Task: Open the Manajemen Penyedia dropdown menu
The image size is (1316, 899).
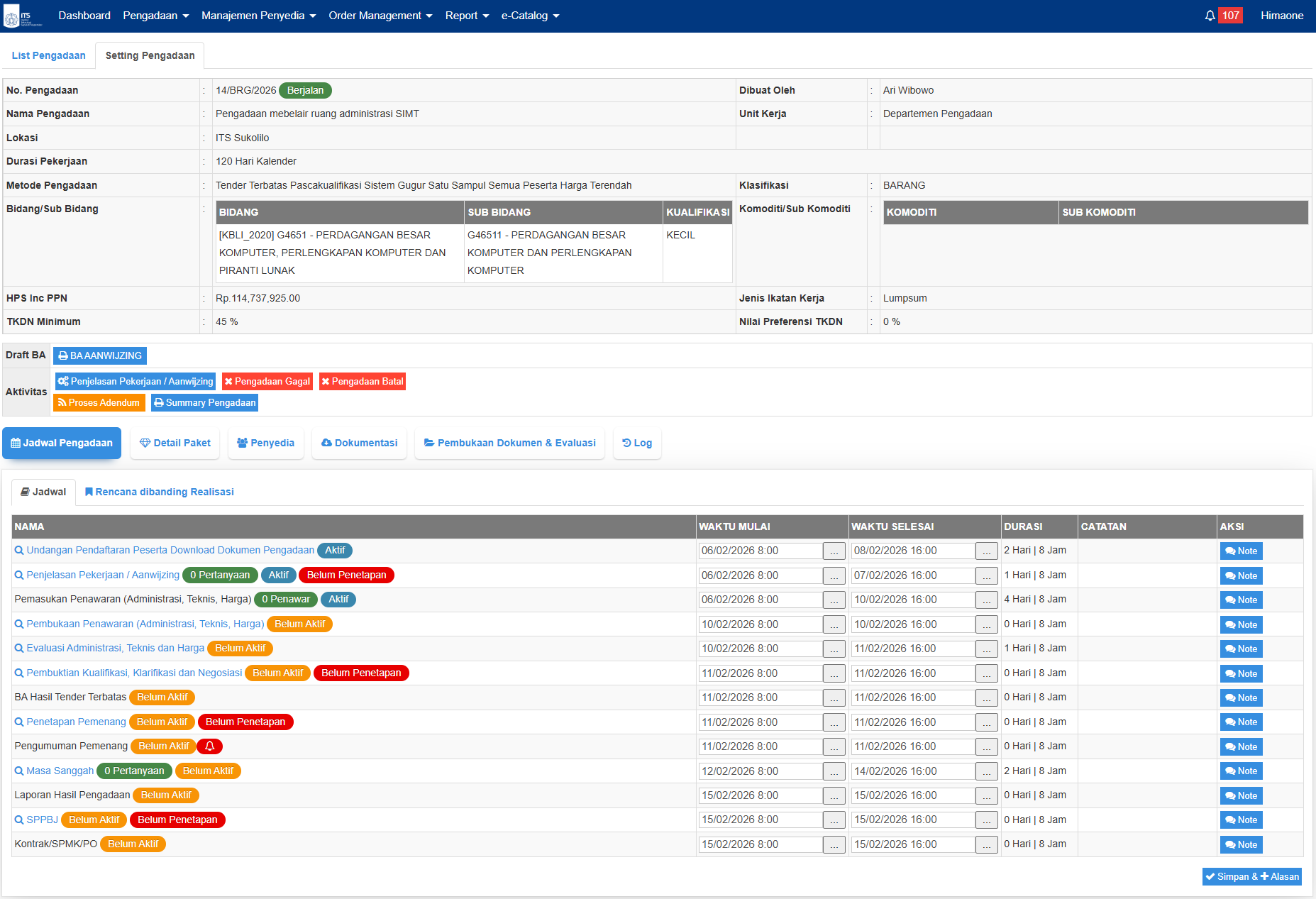Action: [x=258, y=16]
